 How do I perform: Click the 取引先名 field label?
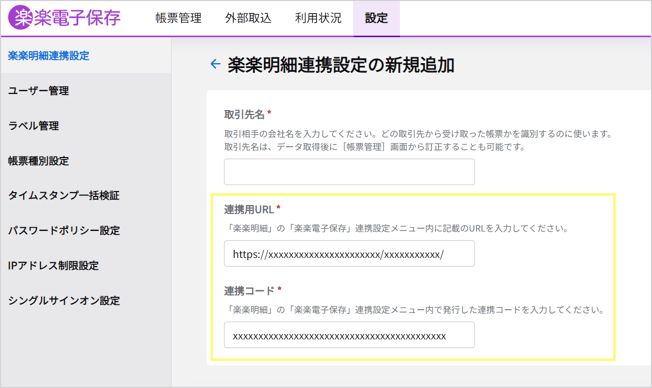[244, 114]
